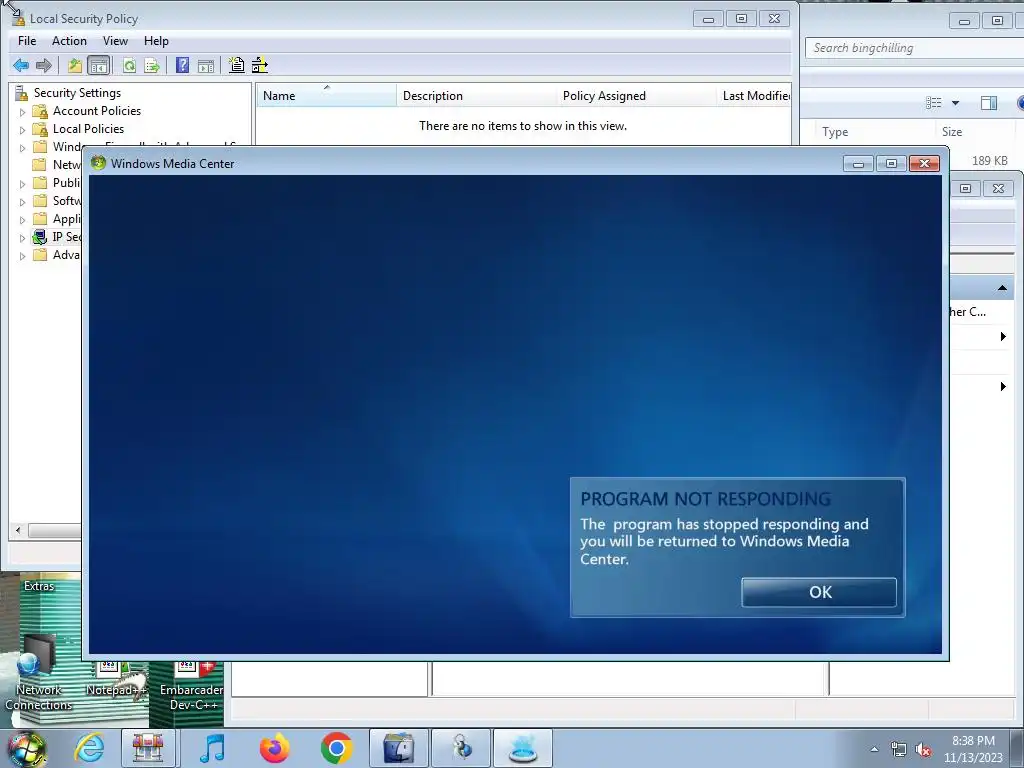This screenshot has height=768, width=1024.
Task: Open the view options dropdown in the bingchilling window
Action: point(955,103)
